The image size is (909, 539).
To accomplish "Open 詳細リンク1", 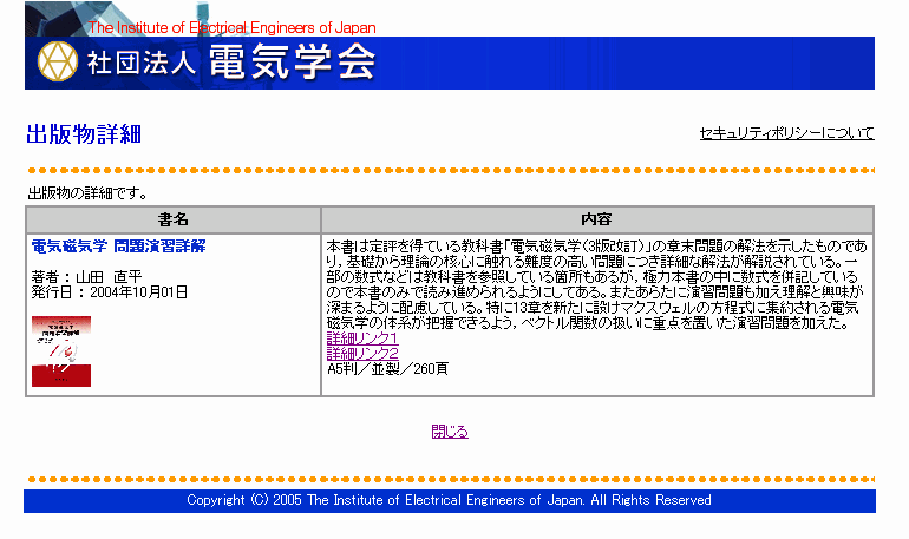I will pyautogui.click(x=362, y=339).
